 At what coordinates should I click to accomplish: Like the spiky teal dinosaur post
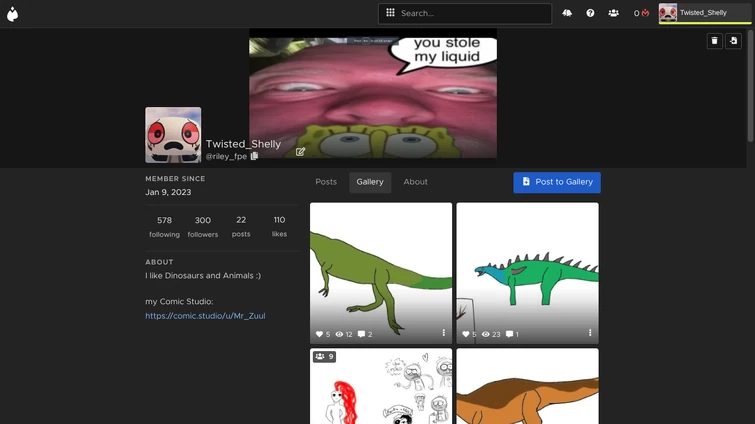click(x=466, y=334)
